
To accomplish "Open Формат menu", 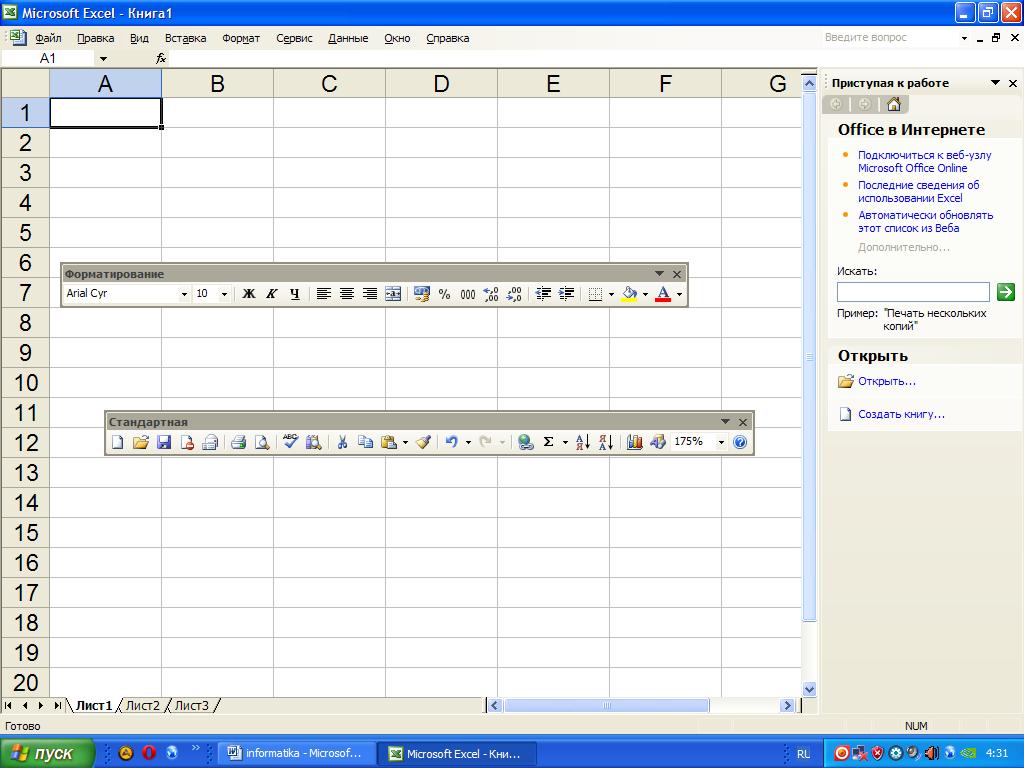I will point(241,38).
